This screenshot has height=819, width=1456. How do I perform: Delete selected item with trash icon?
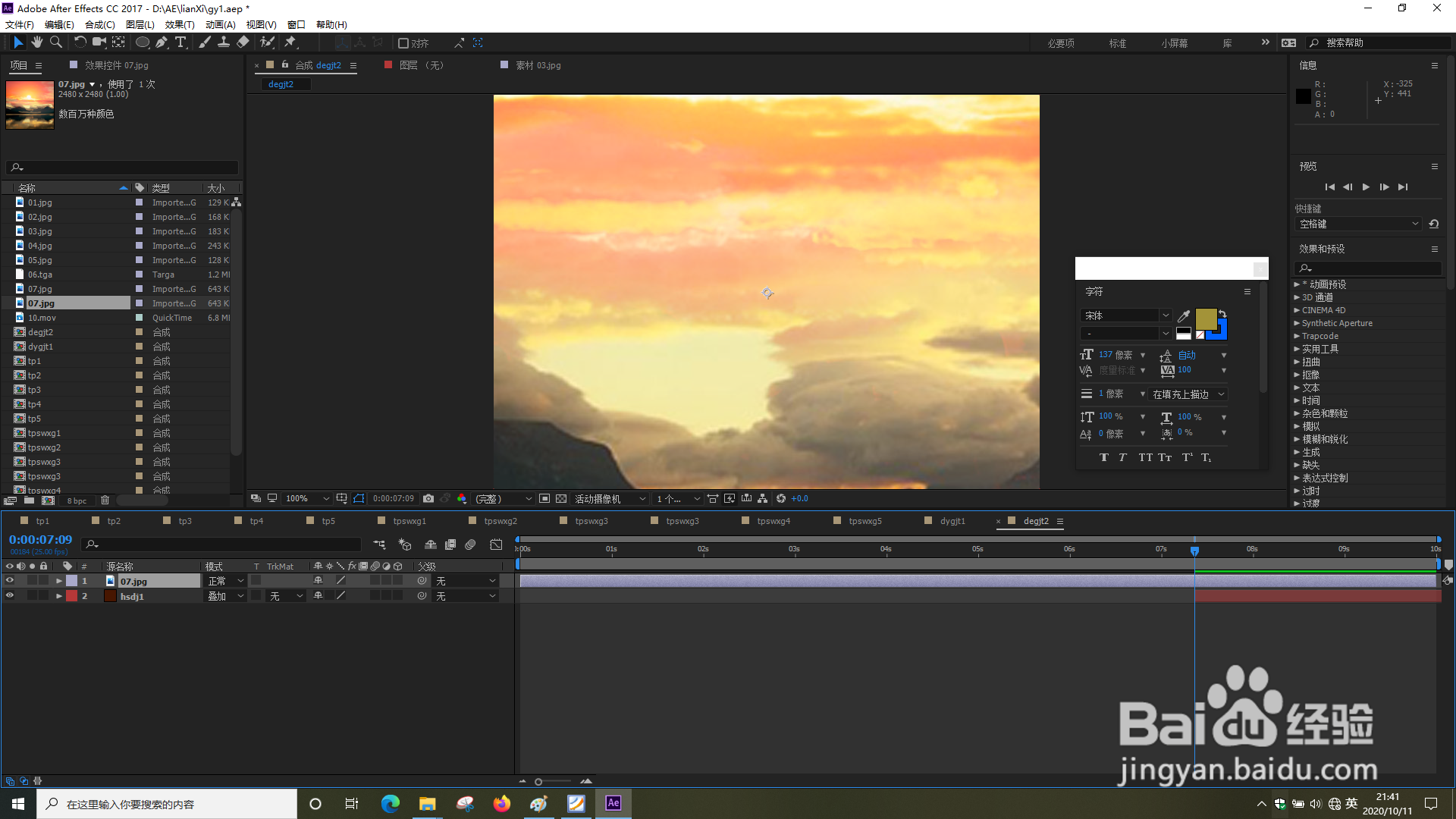click(105, 500)
